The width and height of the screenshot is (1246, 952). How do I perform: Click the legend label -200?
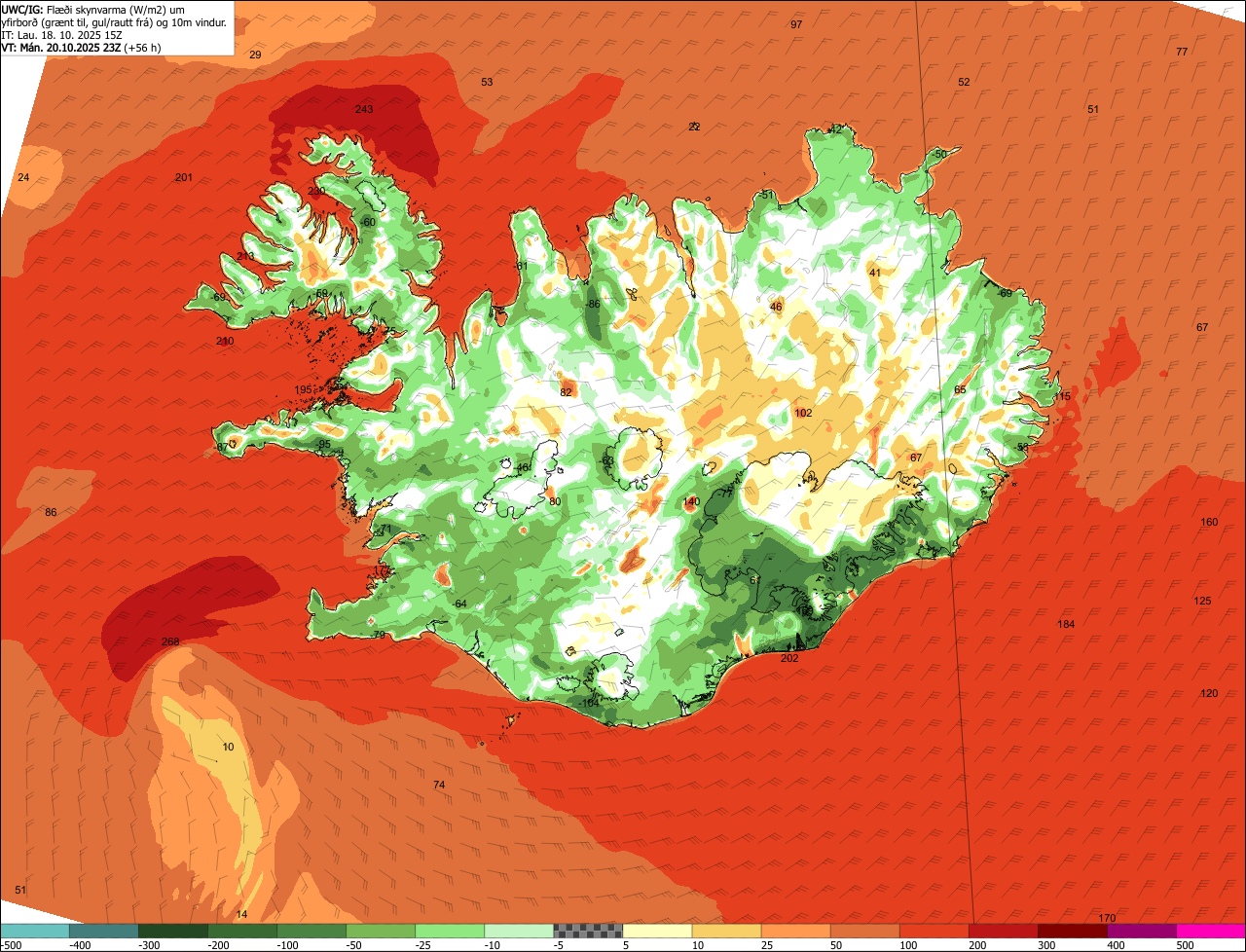pyautogui.click(x=219, y=945)
